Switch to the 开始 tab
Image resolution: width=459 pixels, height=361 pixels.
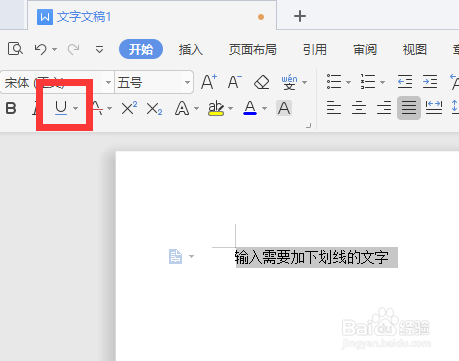(141, 49)
